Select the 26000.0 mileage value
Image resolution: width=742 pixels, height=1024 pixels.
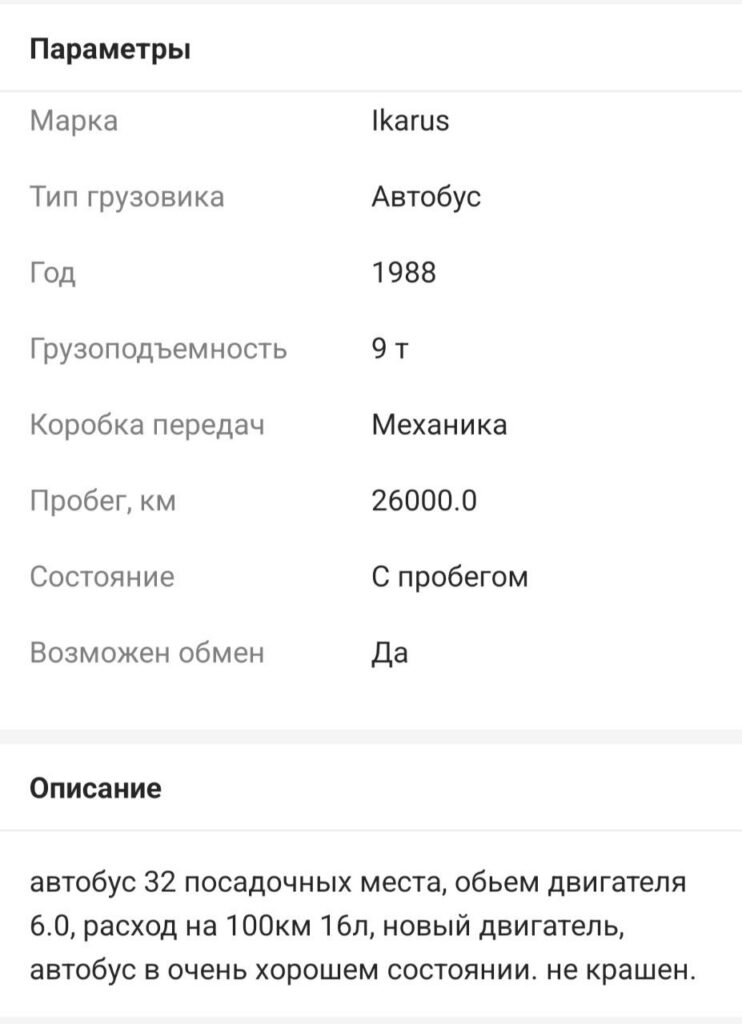click(x=424, y=501)
